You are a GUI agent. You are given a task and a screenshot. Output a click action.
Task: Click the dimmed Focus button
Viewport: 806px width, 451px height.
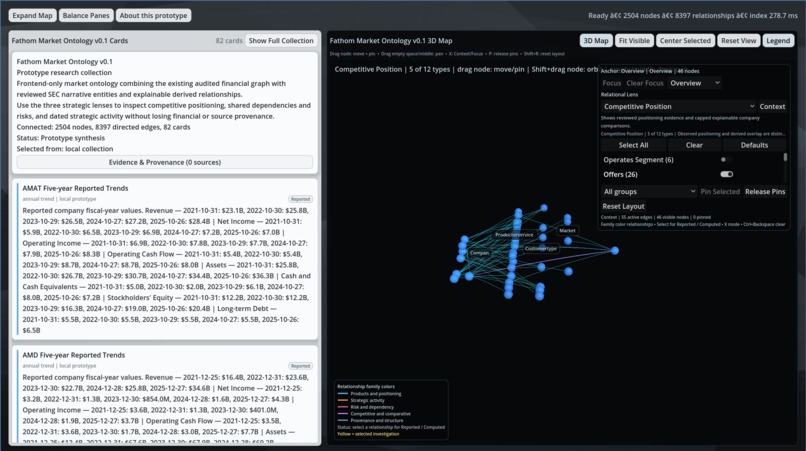(611, 83)
